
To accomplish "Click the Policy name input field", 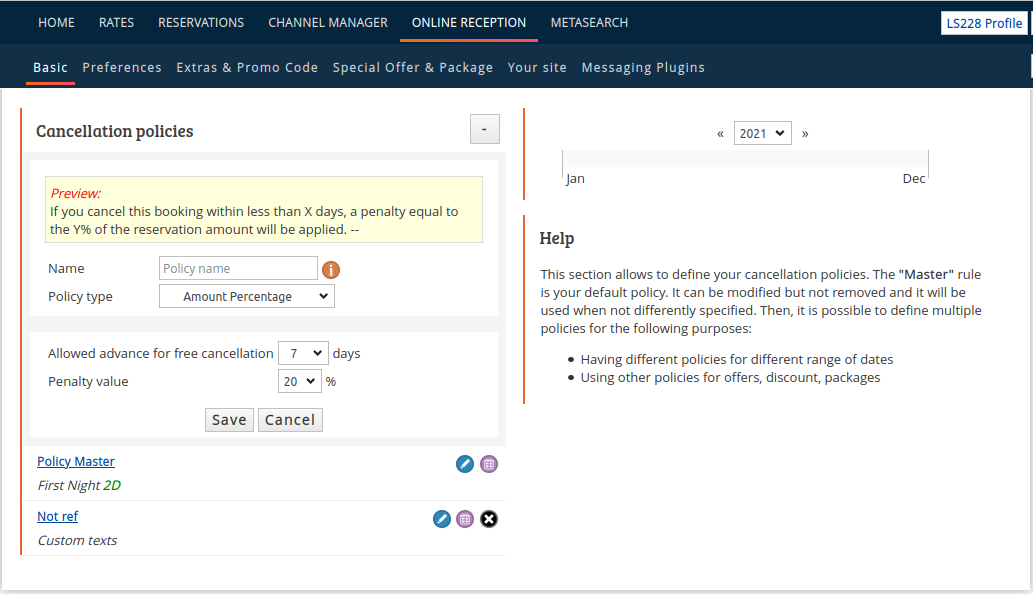I will (x=238, y=269).
